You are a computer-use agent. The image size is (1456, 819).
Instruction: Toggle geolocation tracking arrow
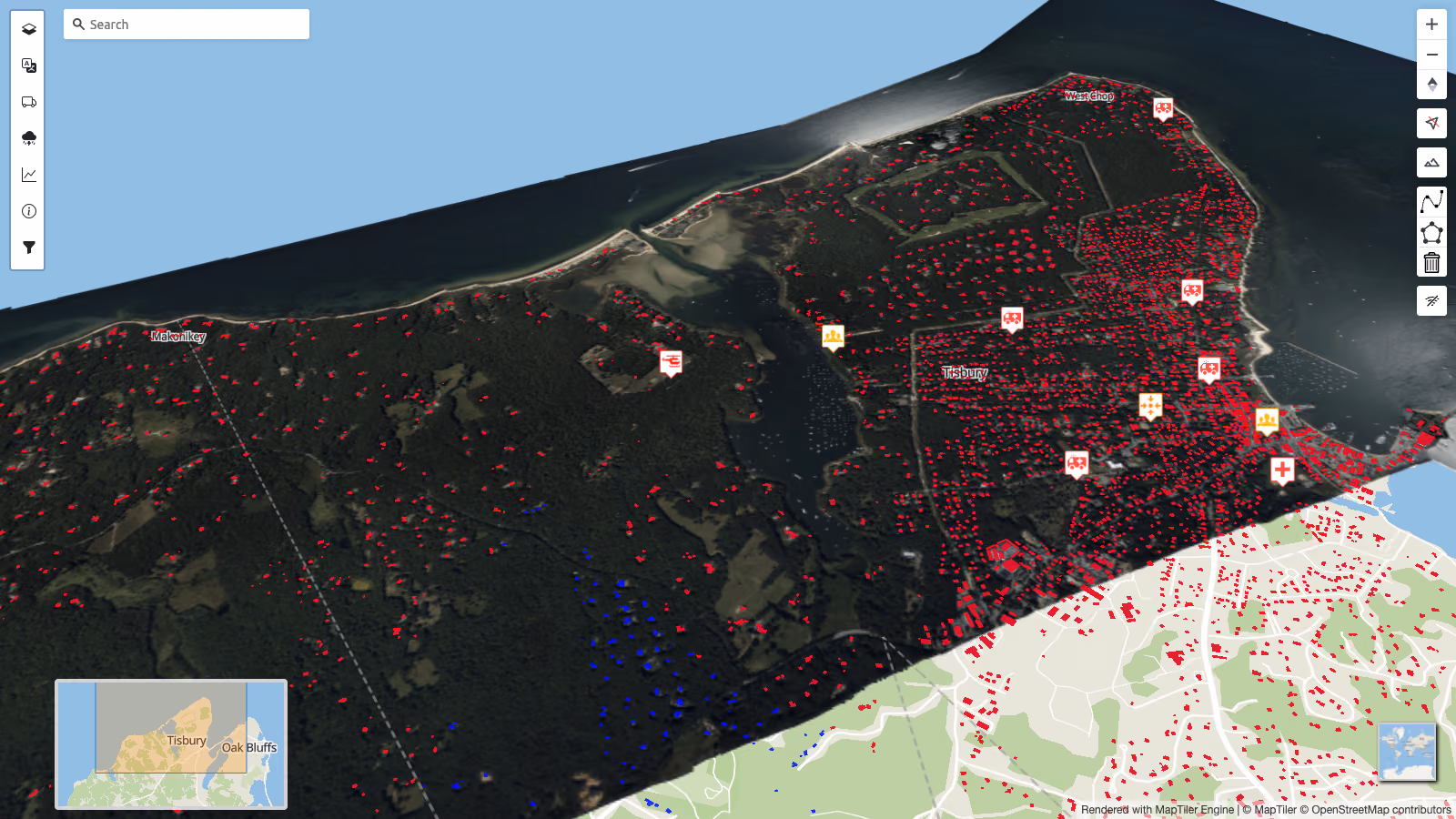click(x=1432, y=123)
